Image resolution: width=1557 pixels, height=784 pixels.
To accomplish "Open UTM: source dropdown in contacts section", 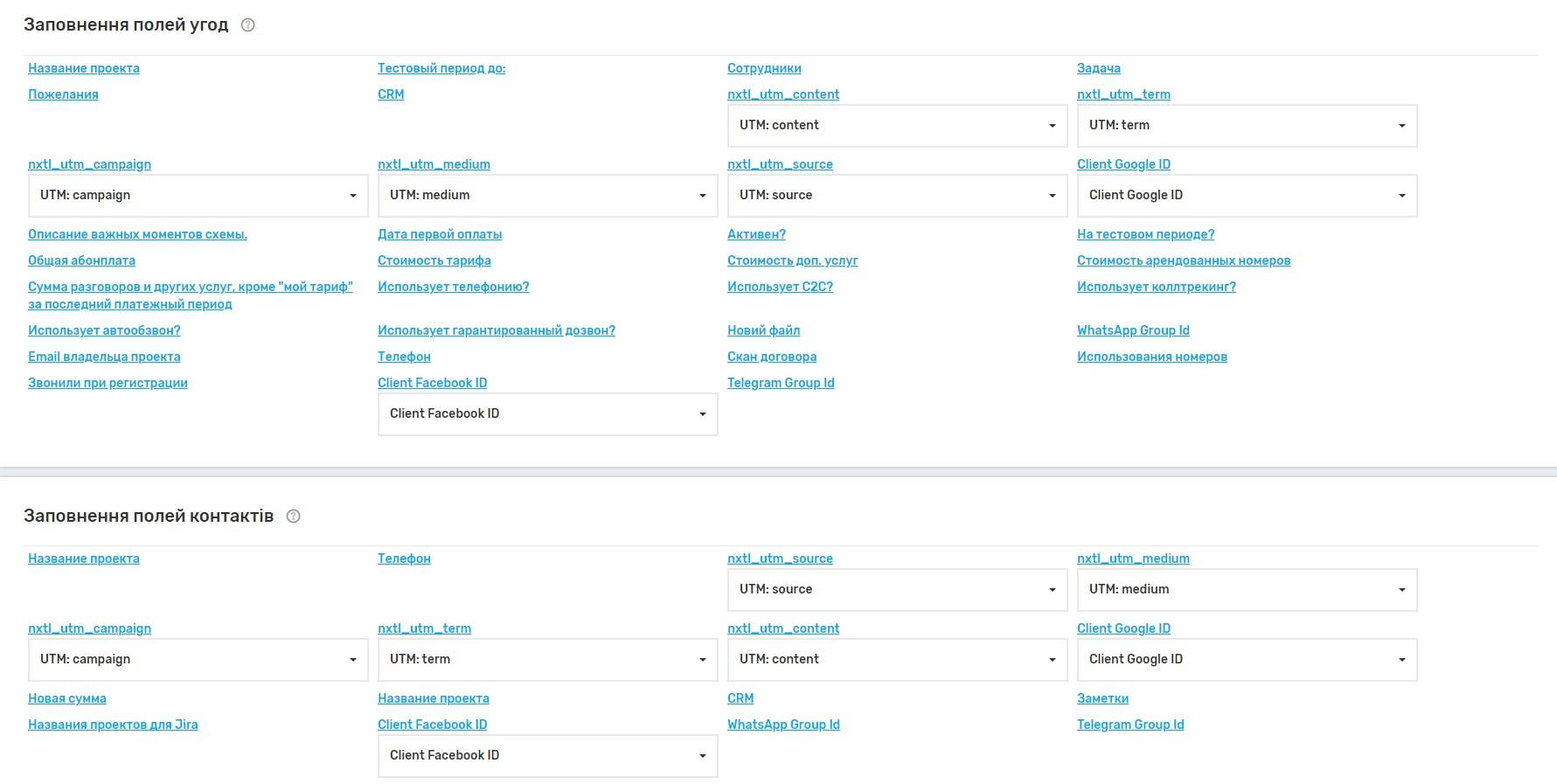I will [897, 590].
